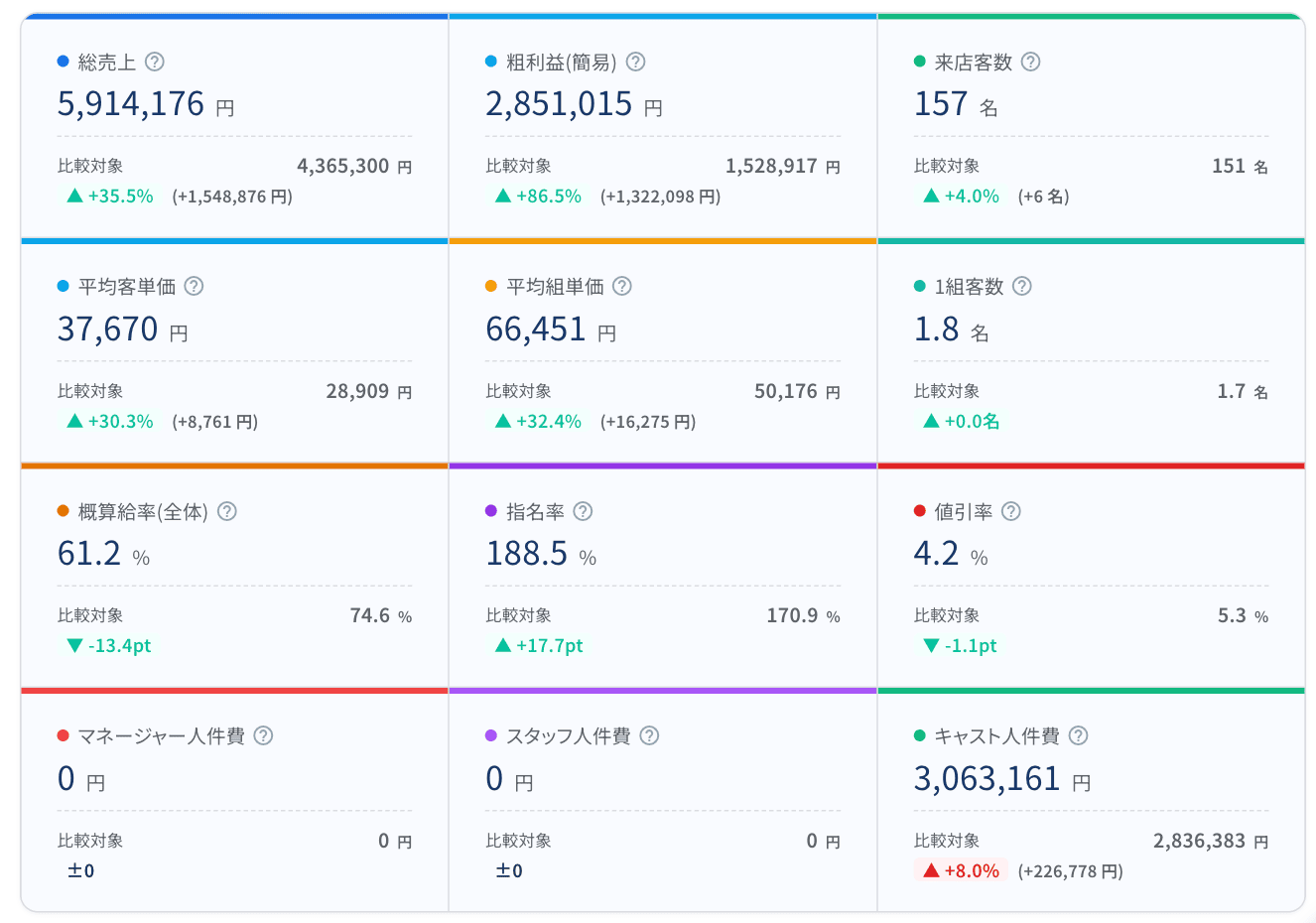Click the 2,836,383 円 comparison value
Image resolution: width=1316 pixels, height=923 pixels.
[1210, 842]
